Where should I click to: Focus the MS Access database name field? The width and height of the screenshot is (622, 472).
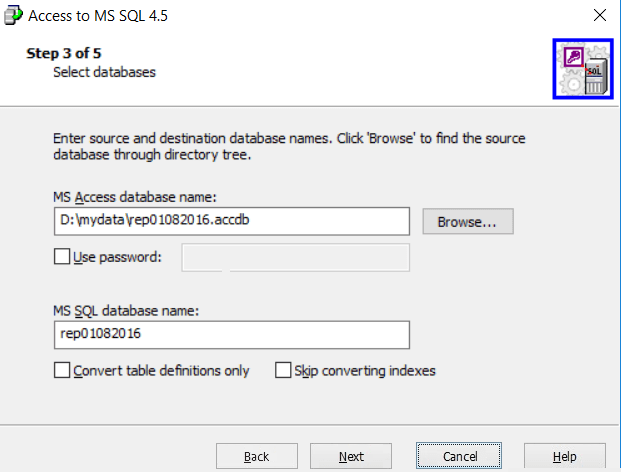(232, 221)
